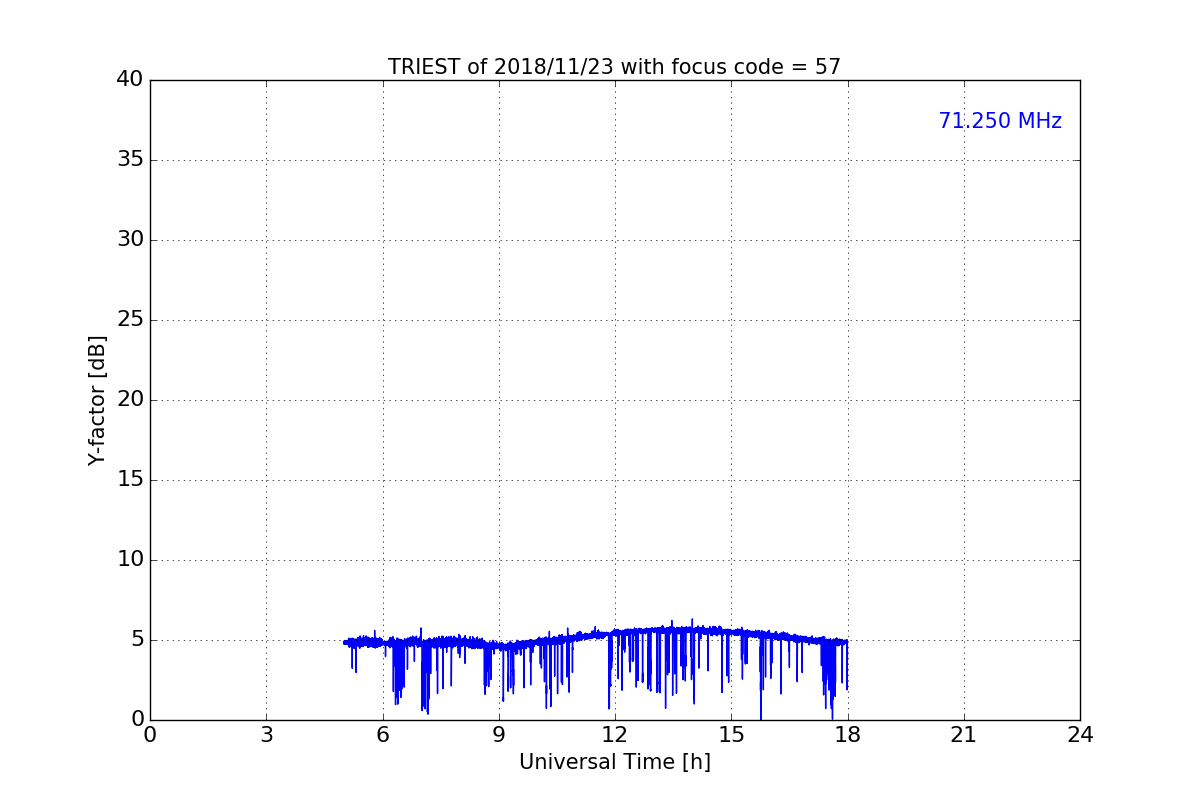The width and height of the screenshot is (1200, 800).
Task: Click the y-axis tick label '30'
Action: coord(130,240)
